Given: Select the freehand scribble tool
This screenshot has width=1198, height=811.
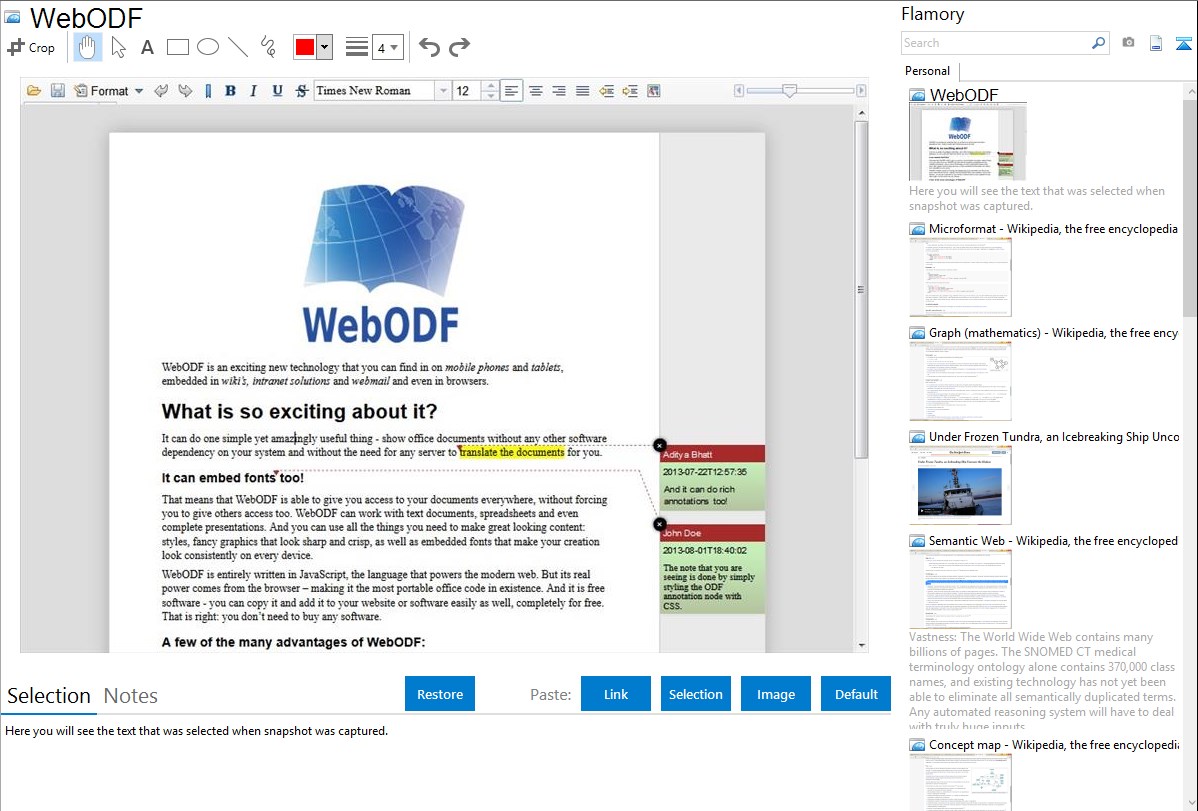Looking at the screenshot, I should pos(268,47).
